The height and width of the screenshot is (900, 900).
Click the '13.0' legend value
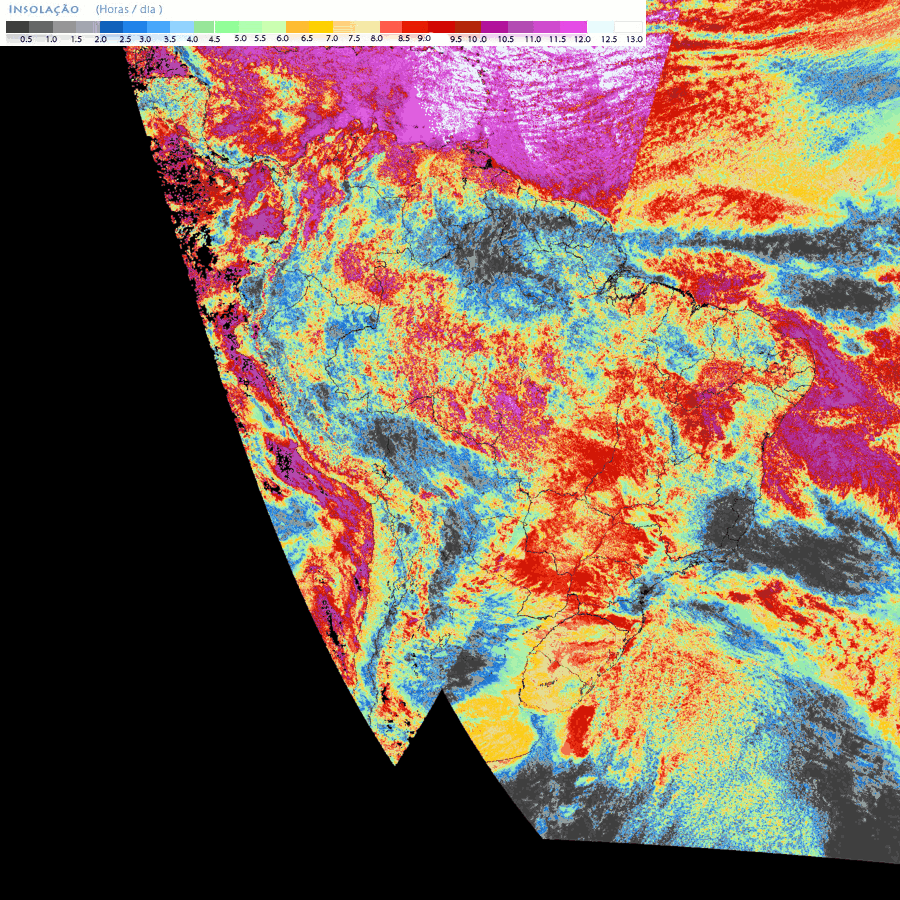(634, 40)
